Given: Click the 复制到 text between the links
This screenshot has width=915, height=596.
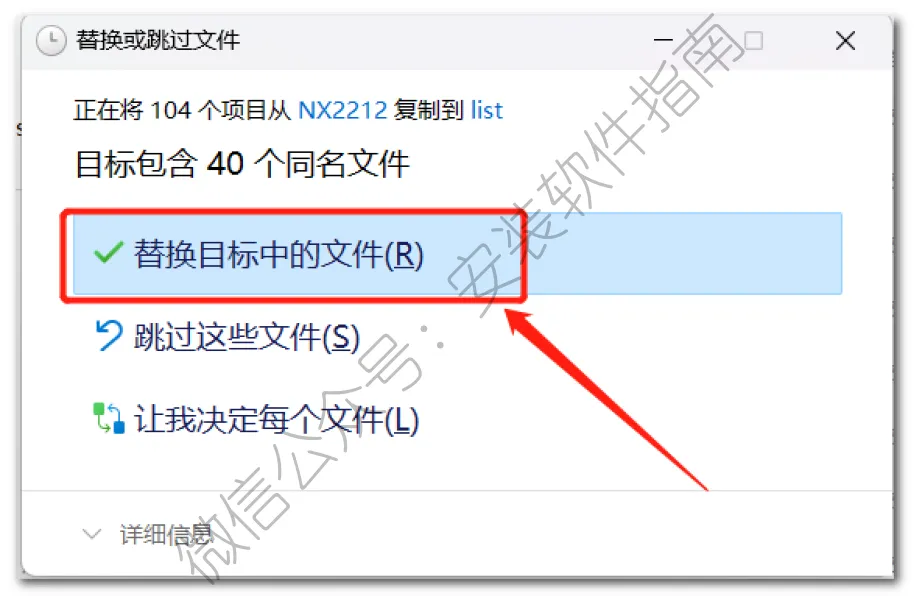Looking at the screenshot, I should 428,110.
